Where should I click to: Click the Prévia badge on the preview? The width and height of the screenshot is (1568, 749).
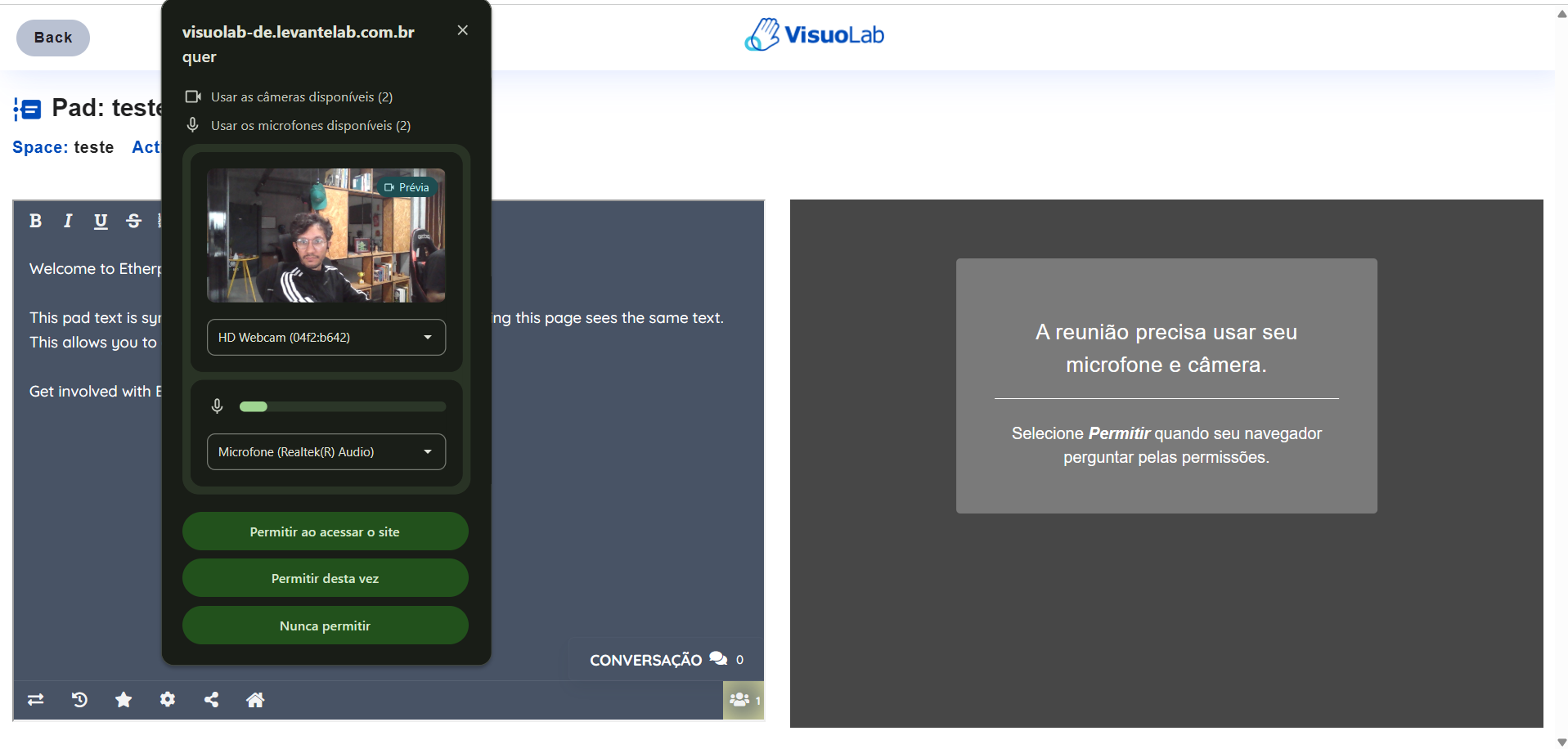point(407,187)
